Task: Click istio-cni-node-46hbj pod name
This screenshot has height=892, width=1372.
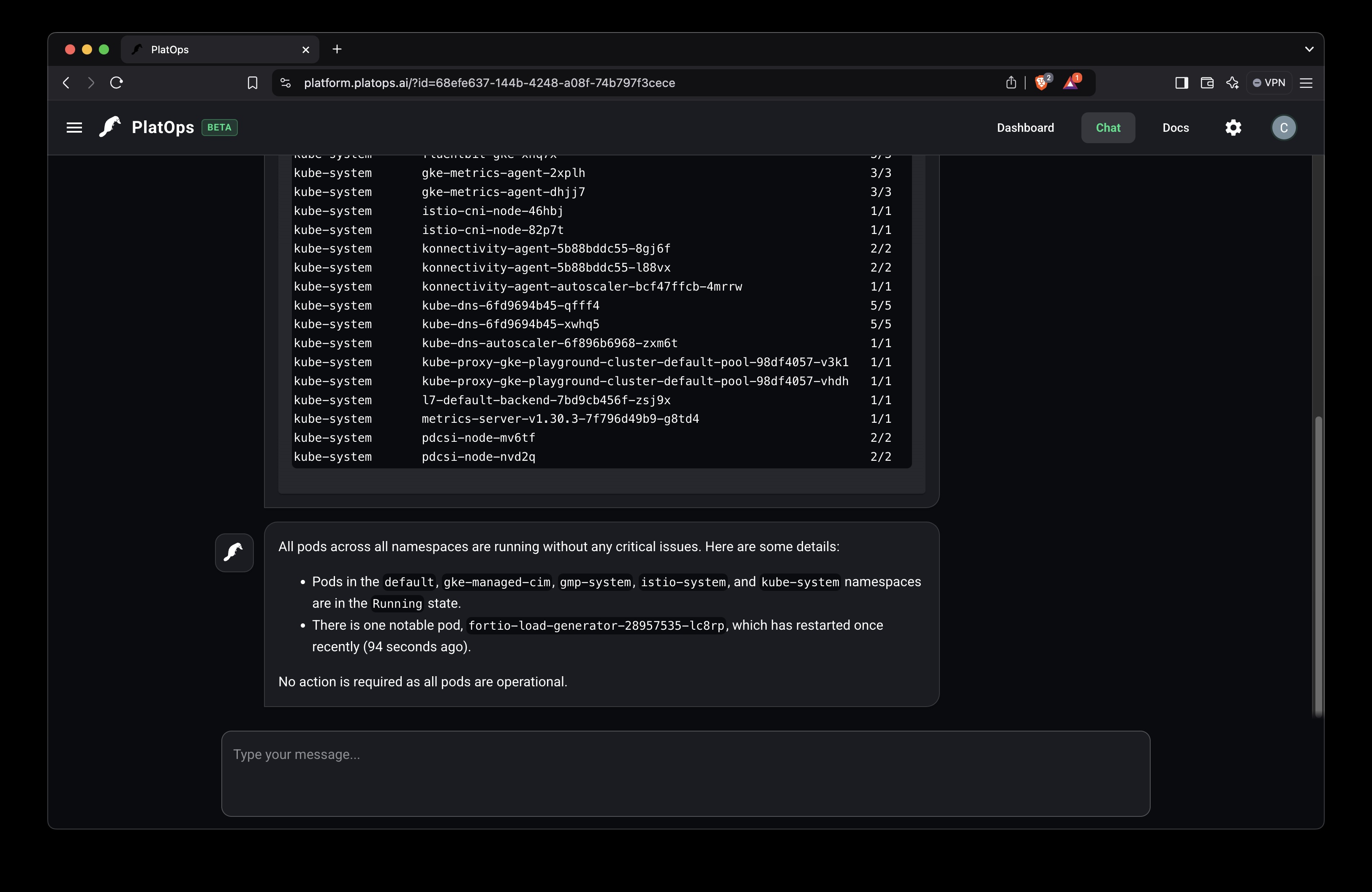Action: click(492, 211)
